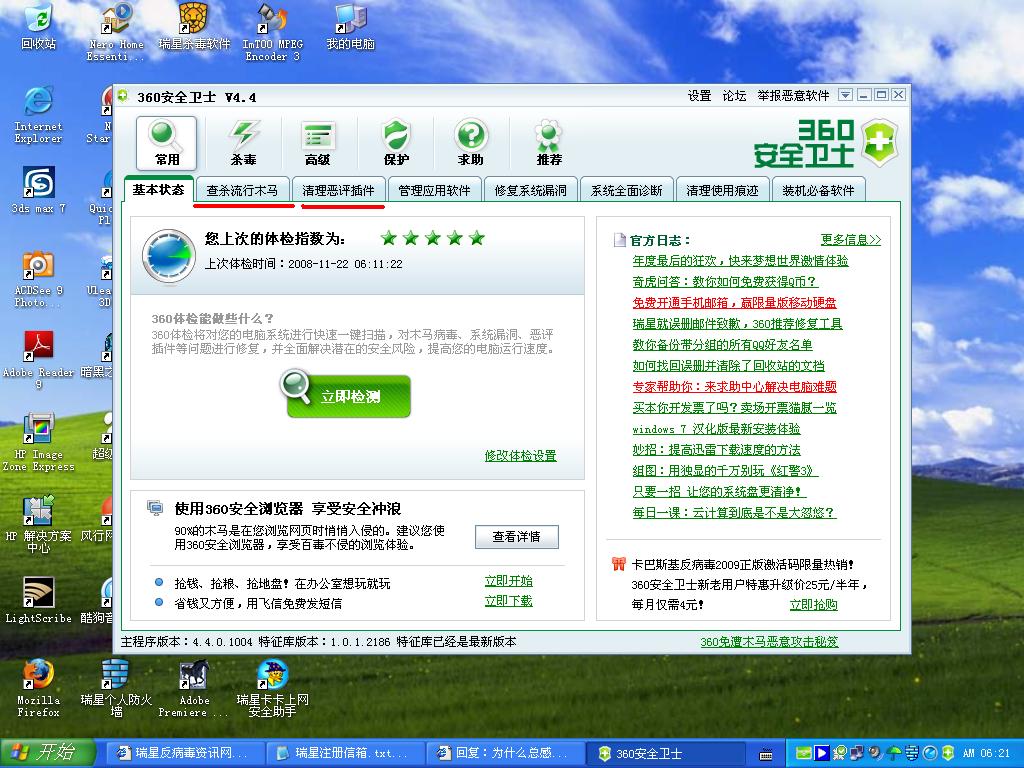This screenshot has width=1024, height=768.
Task: Open the 求助 help question-mark icon
Action: pyautogui.click(x=471, y=143)
